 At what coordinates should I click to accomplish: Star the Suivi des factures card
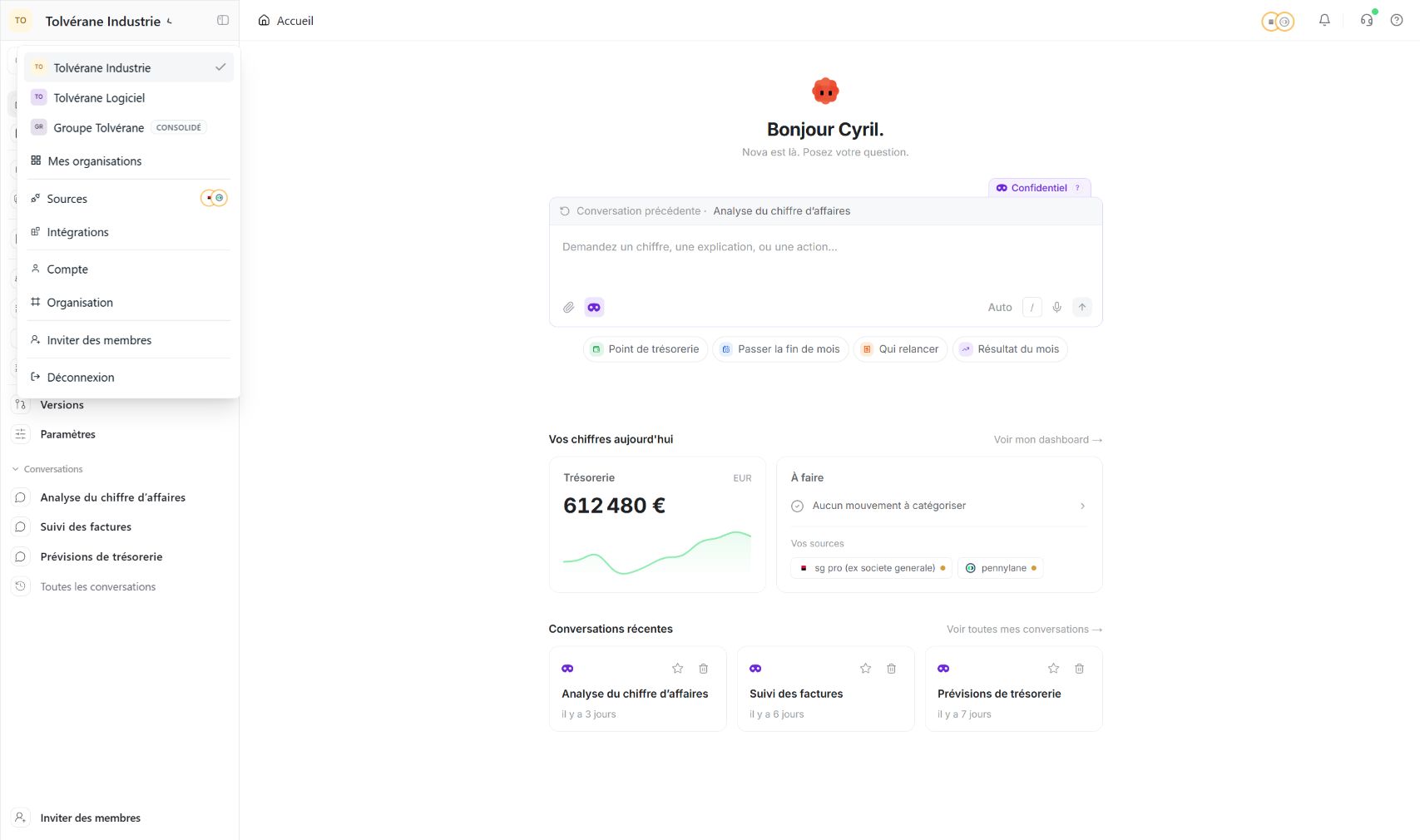(x=865, y=669)
